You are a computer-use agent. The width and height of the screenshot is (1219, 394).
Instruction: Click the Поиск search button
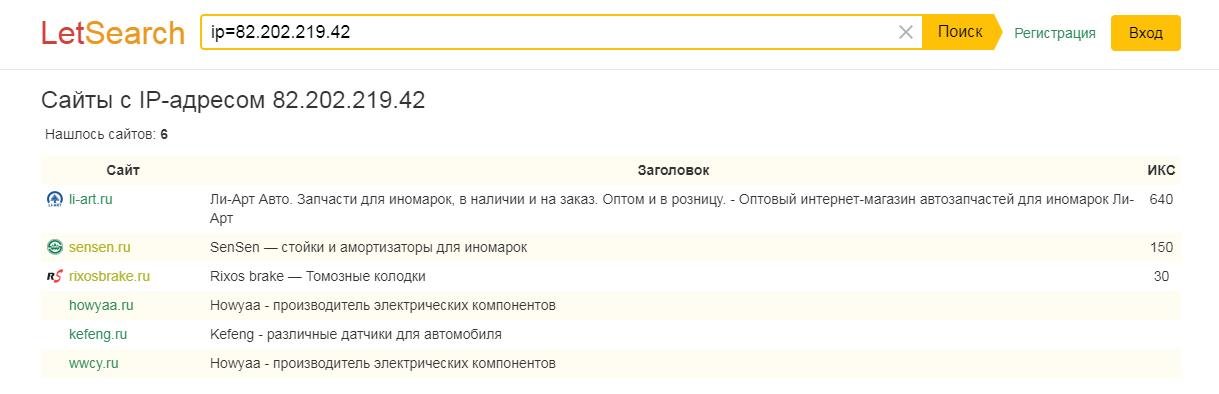[960, 32]
